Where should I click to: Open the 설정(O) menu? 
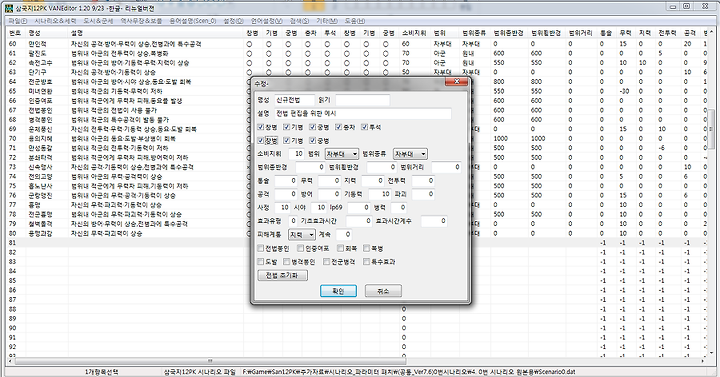233,21
